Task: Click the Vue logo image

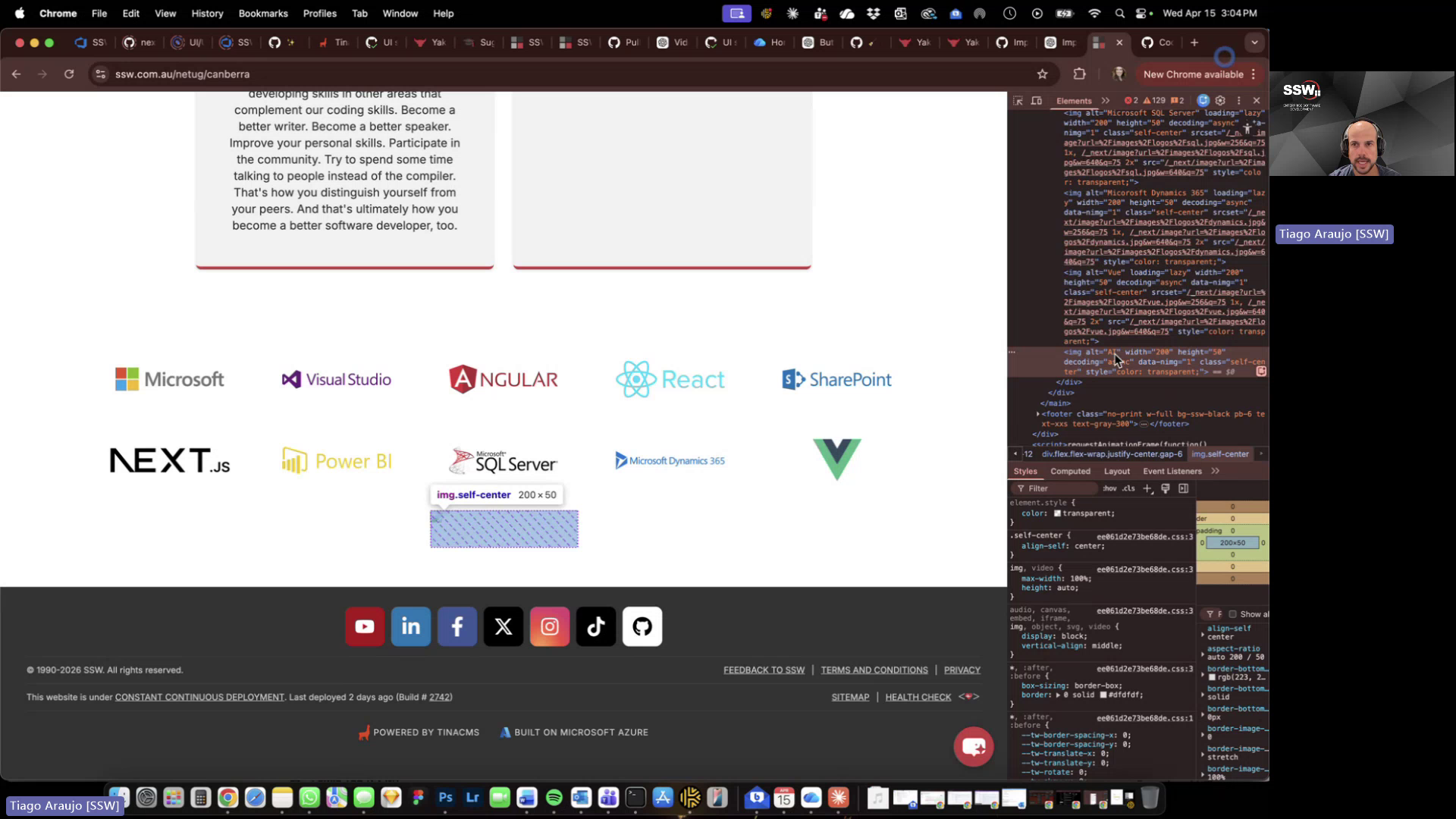Action: (x=837, y=460)
